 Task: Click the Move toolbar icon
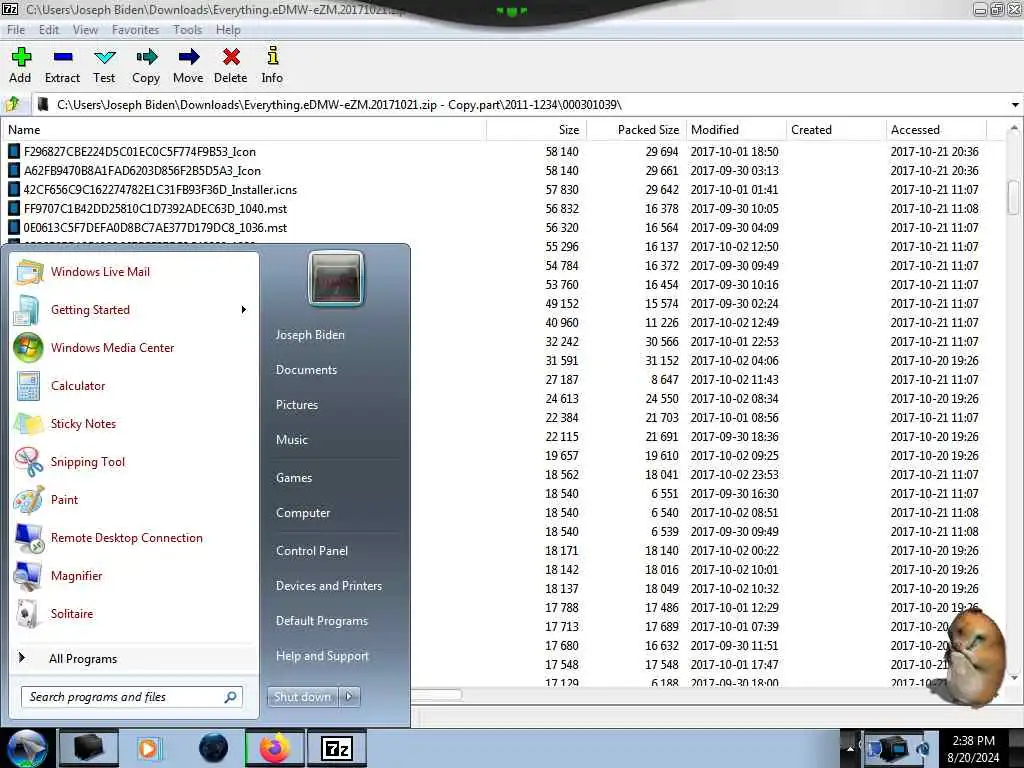point(188,65)
